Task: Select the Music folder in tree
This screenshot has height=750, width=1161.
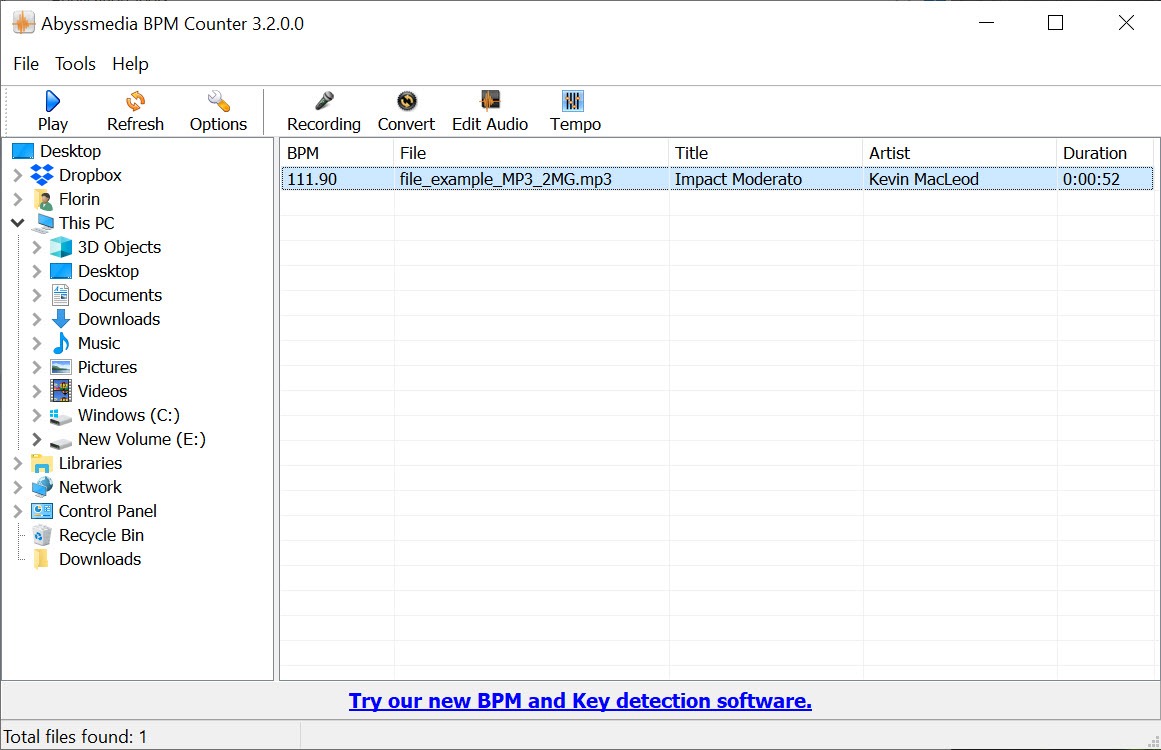Action: (98, 343)
